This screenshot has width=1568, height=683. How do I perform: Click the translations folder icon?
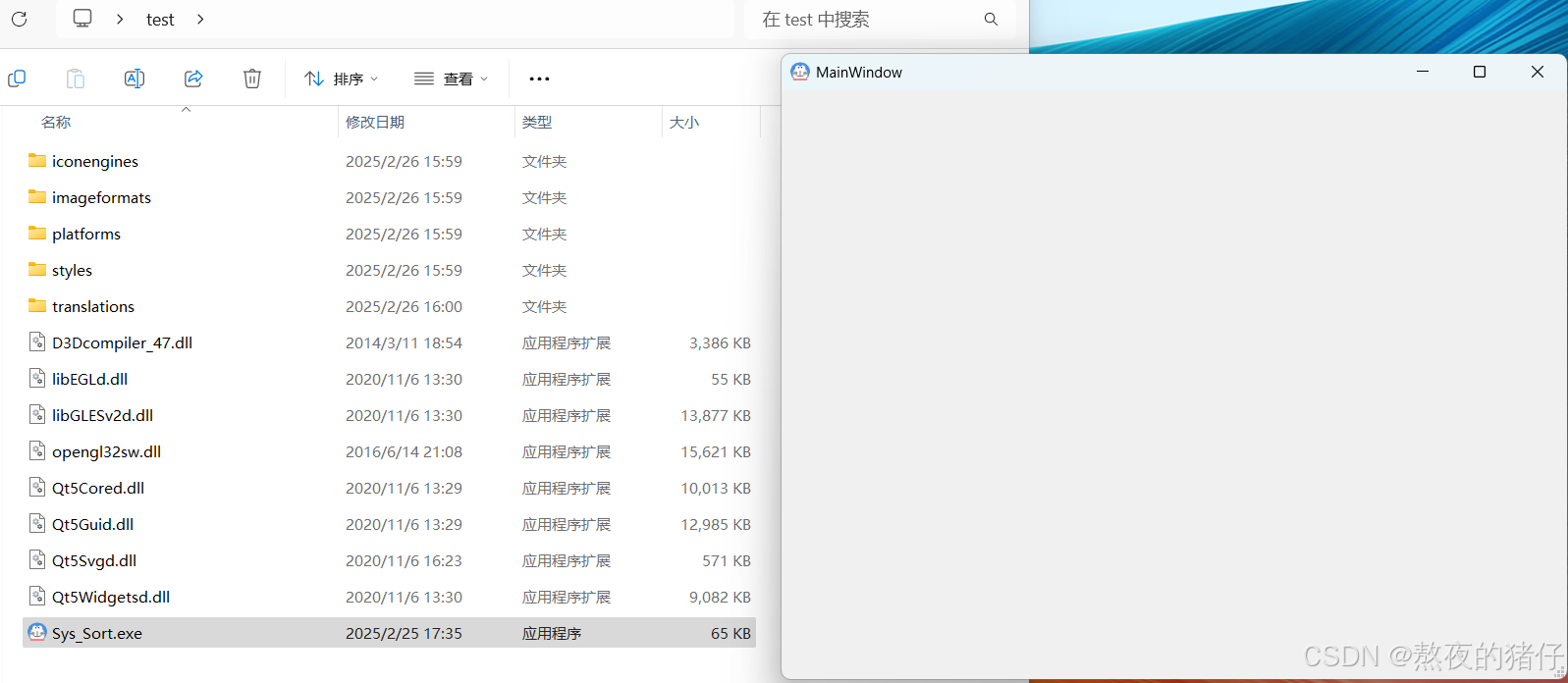click(x=37, y=305)
